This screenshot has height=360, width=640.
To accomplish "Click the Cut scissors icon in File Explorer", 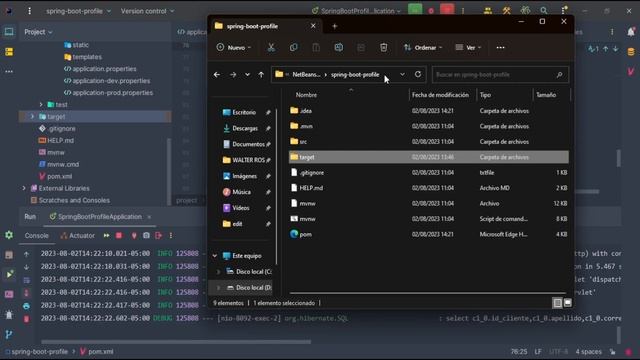I will 271,48.
